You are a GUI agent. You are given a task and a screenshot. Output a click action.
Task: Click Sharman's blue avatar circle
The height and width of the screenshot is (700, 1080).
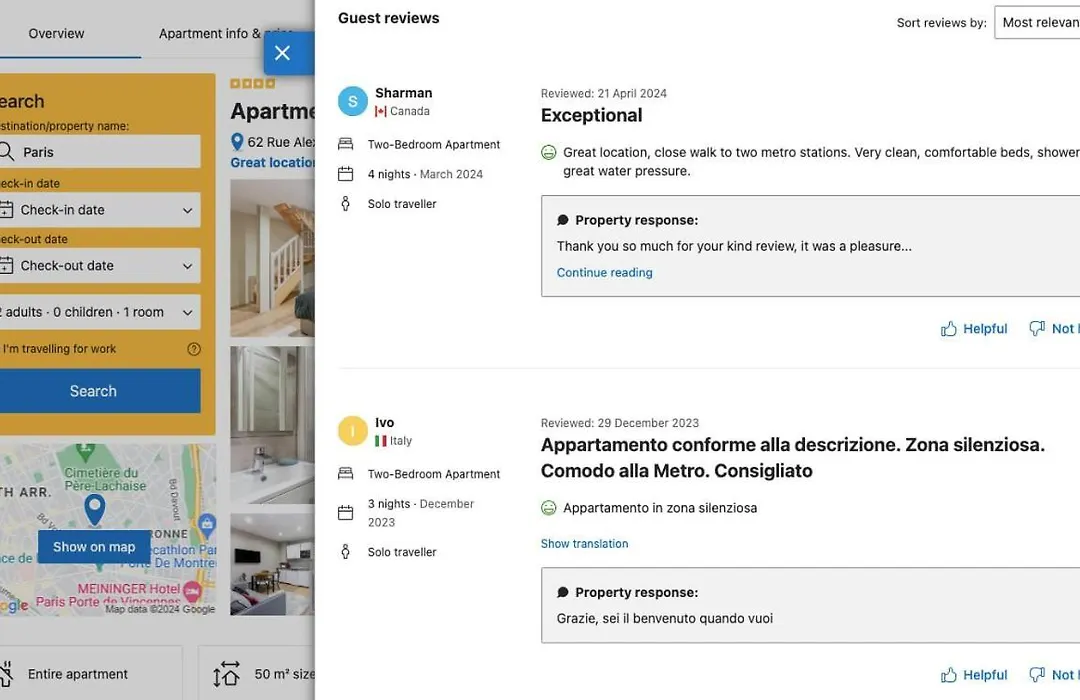353,101
